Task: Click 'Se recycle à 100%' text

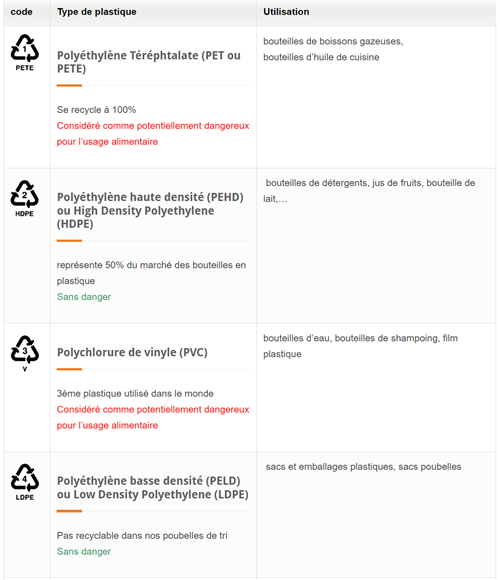Action: point(96,110)
